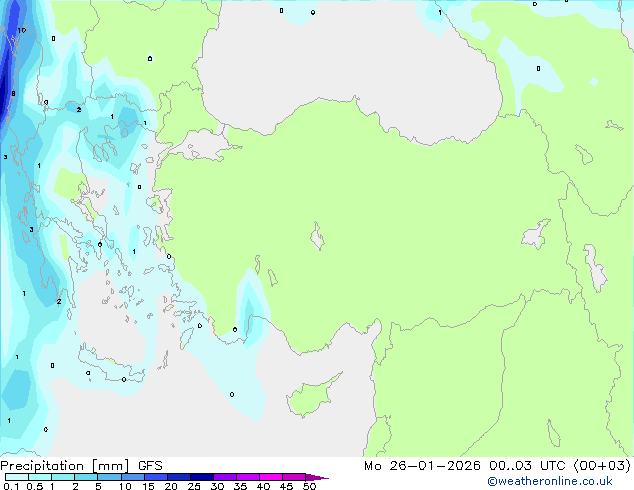Click the 0.1–0.5 mm legend color swatch
The image size is (634, 490).
coord(17,477)
